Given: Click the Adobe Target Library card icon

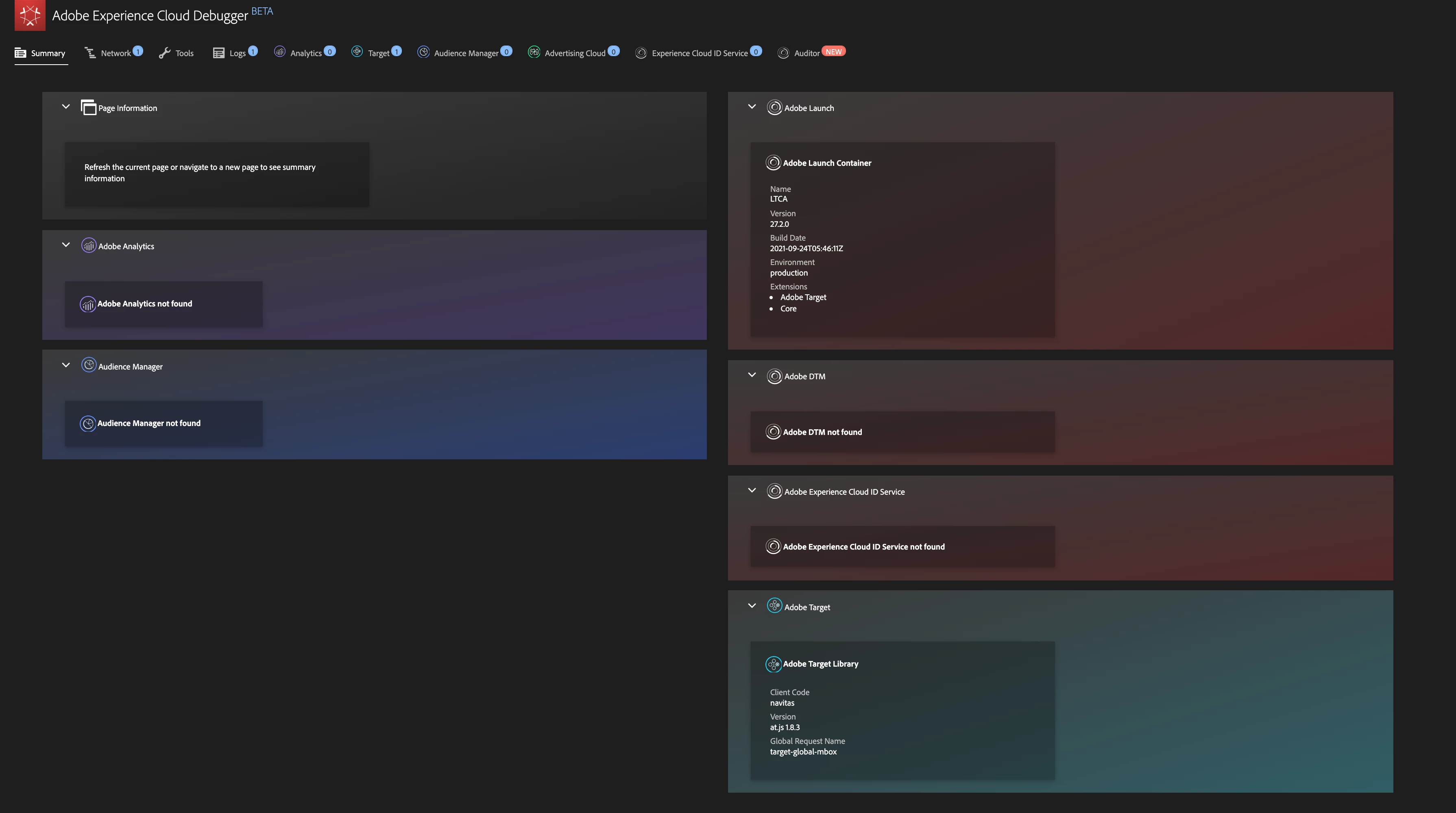Looking at the screenshot, I should (773, 664).
